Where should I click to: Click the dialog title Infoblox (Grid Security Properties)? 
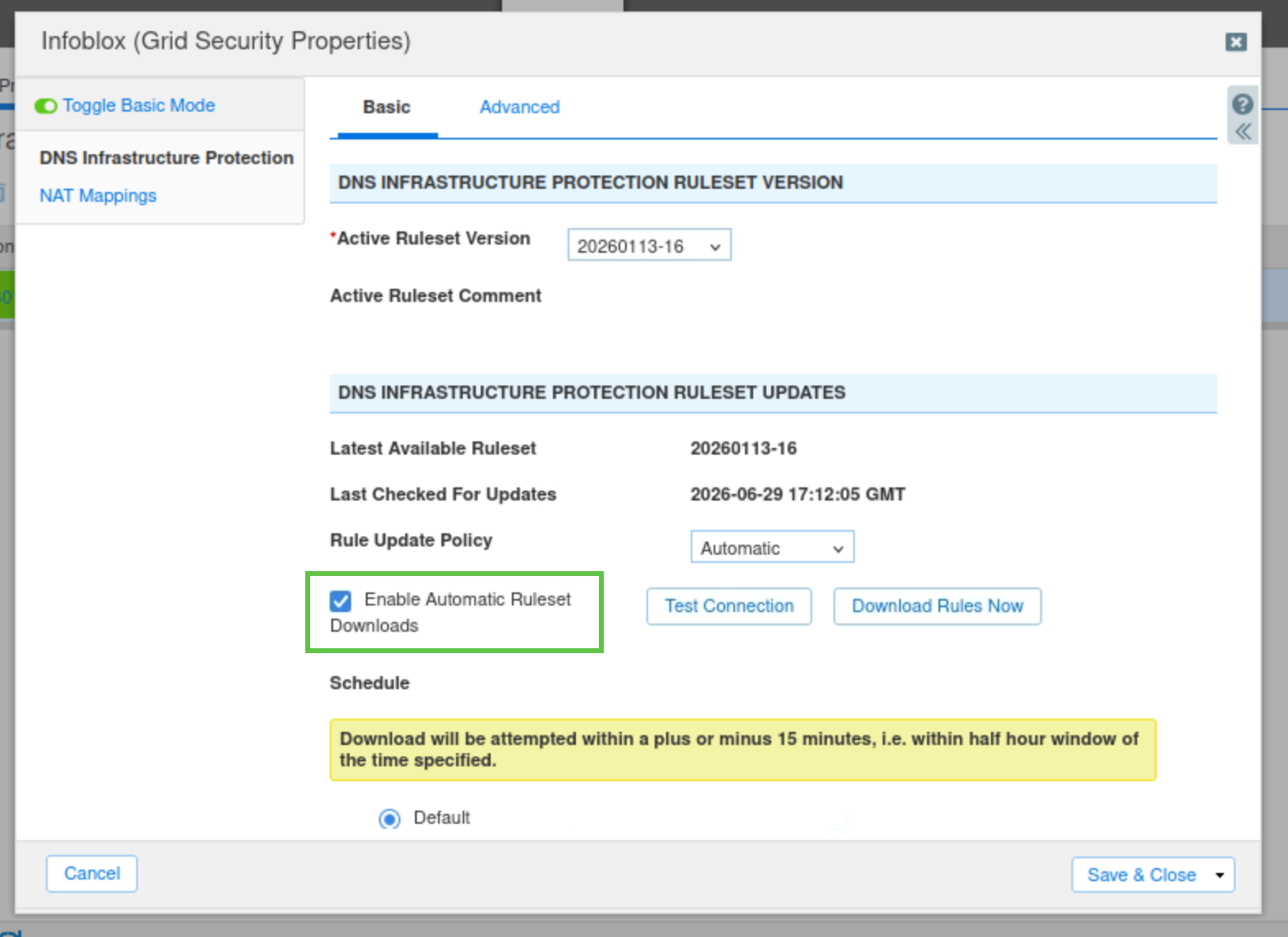(226, 41)
